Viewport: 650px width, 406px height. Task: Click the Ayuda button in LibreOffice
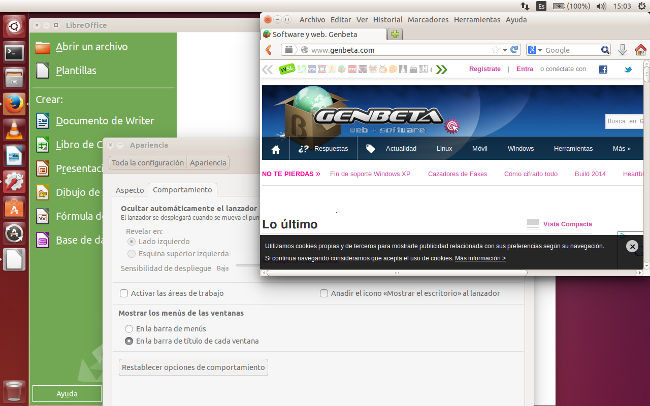[x=67, y=394]
